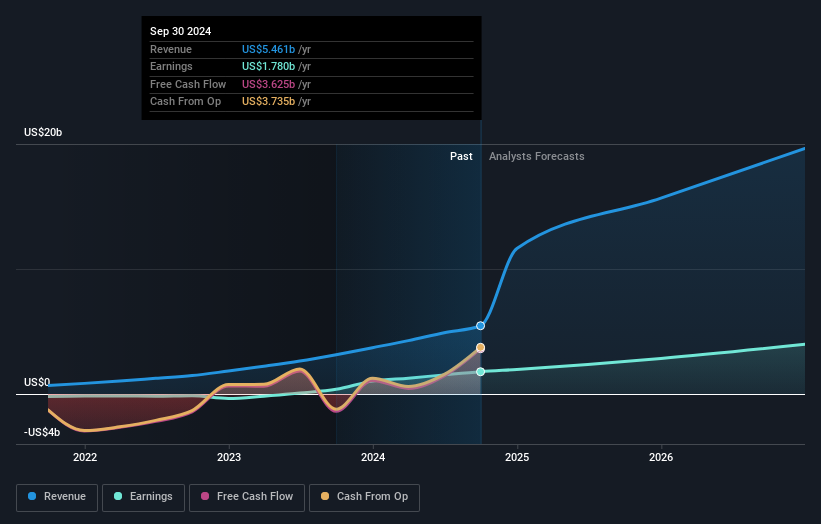821x524 pixels.
Task: Click the orange Cash From Op data marker
Action: coord(480,348)
